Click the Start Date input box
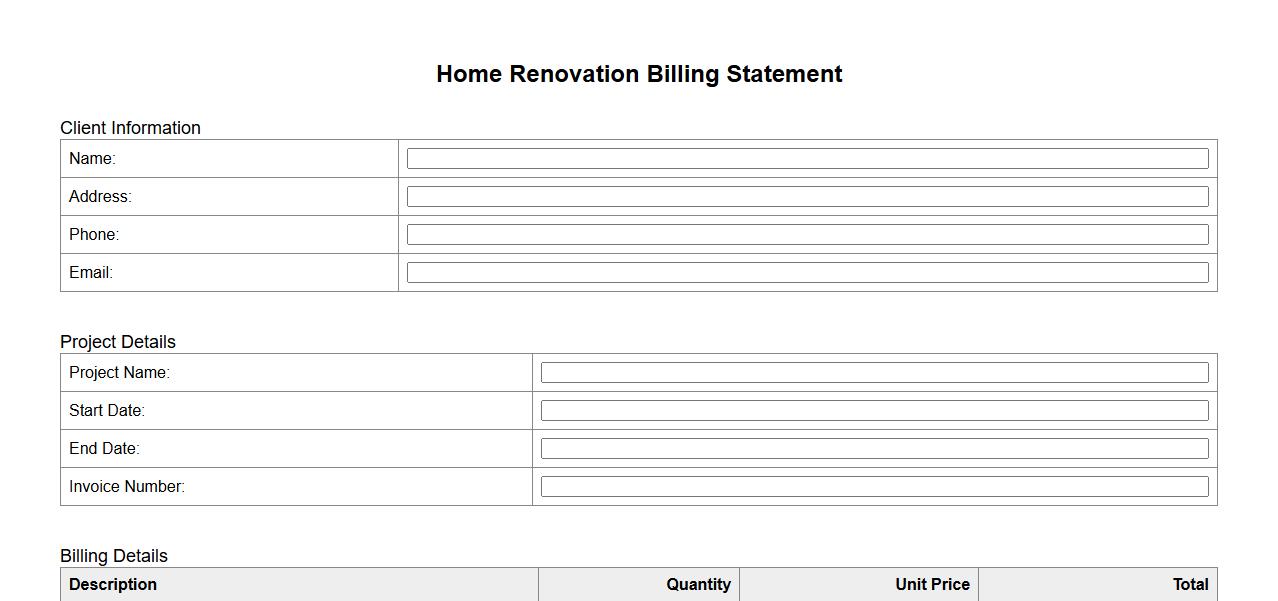This screenshot has width=1278, height=601. [874, 410]
